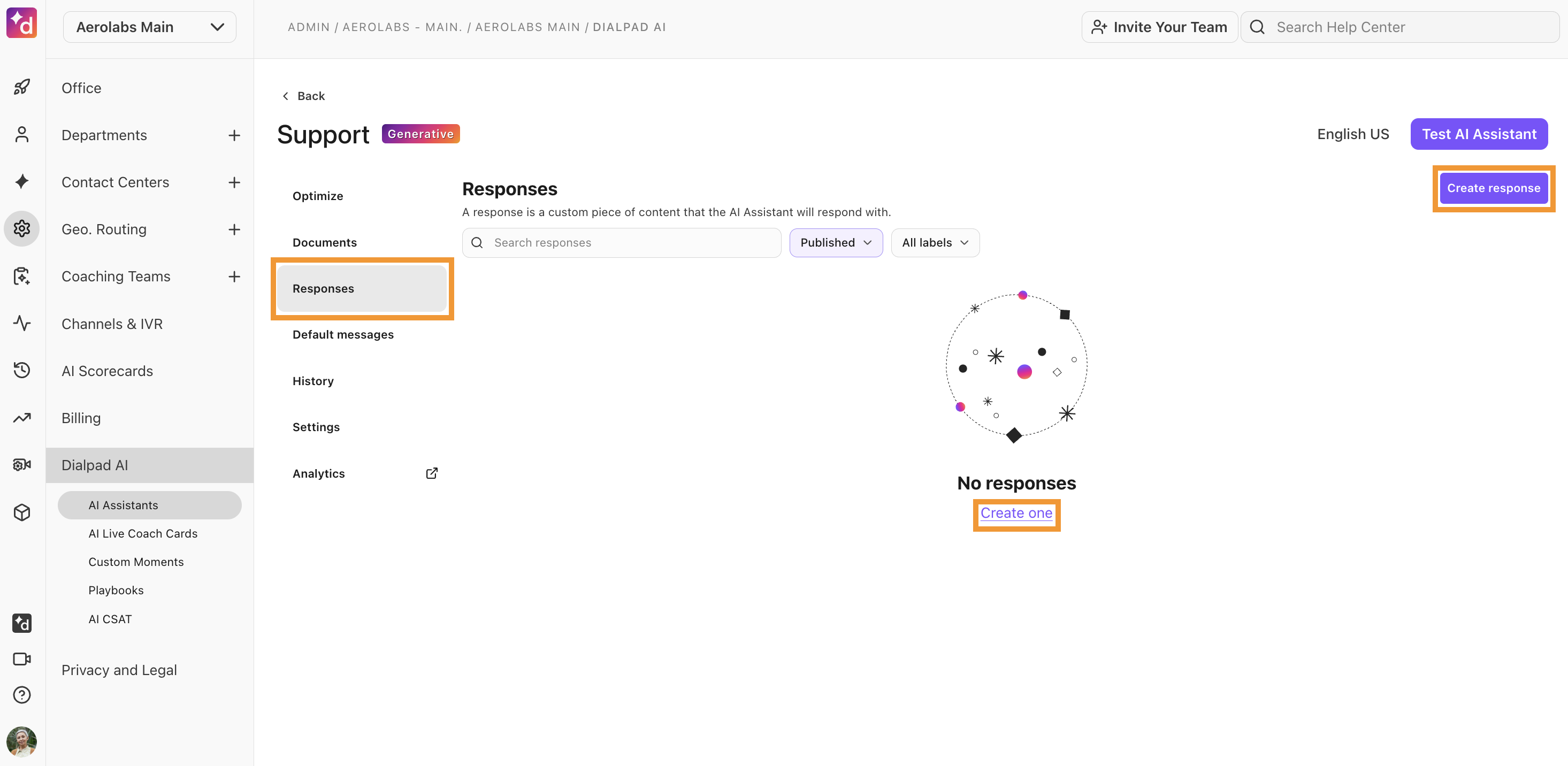Click the Back link
The image size is (1568, 766).
point(303,96)
